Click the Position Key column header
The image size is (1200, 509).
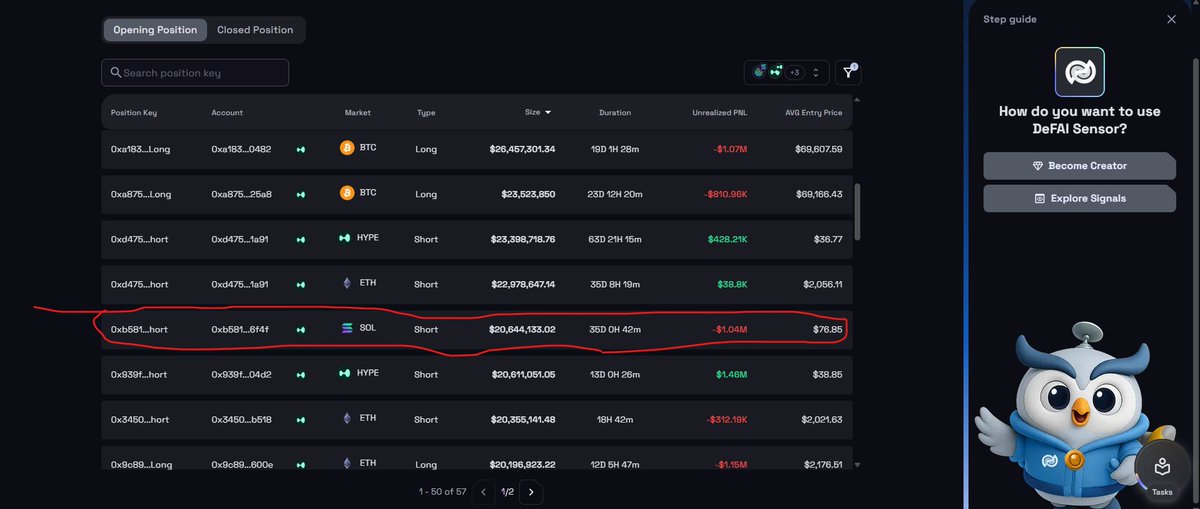pyautogui.click(x=134, y=113)
